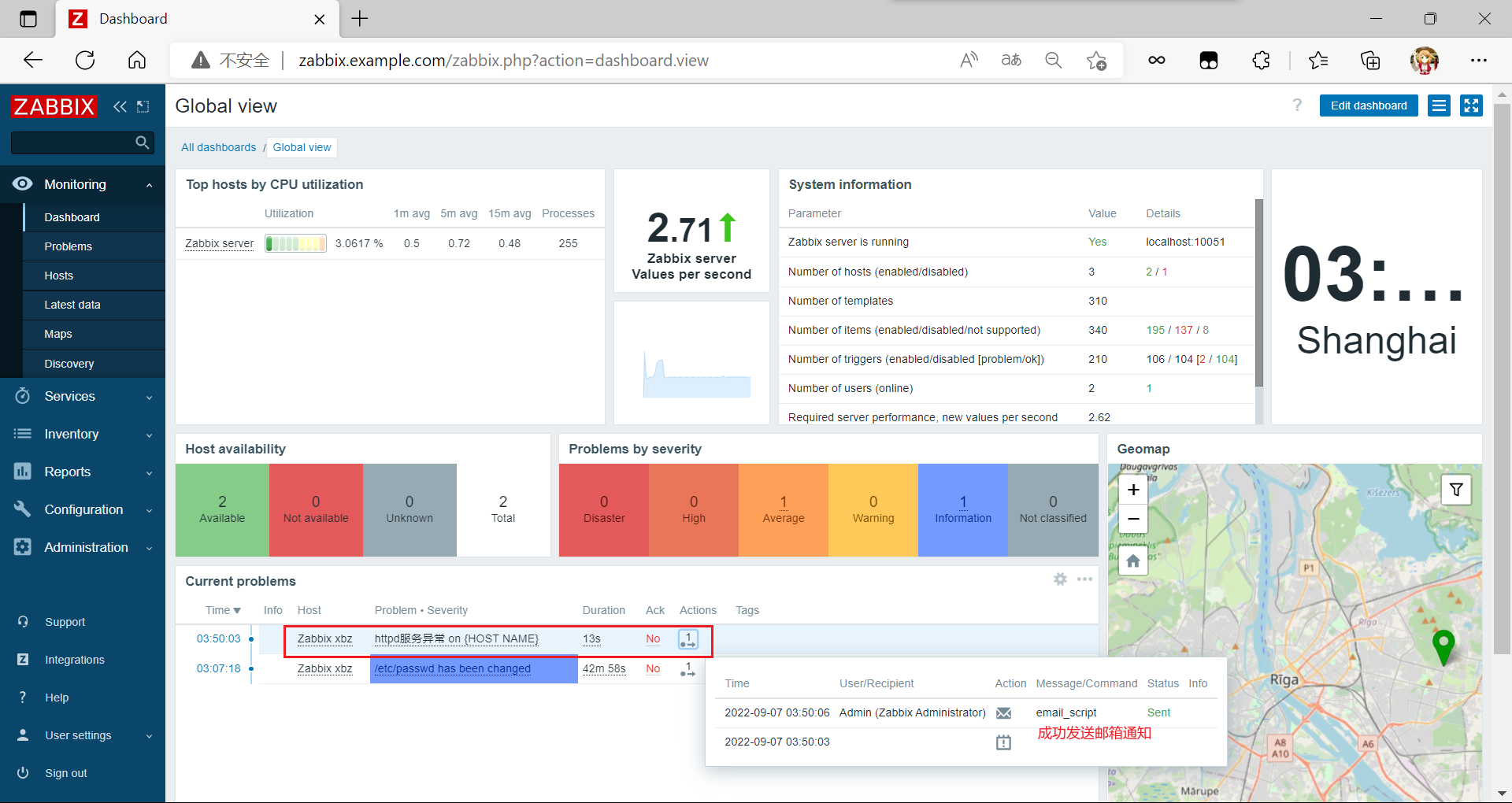Open dashboard help question mark icon
1512x803 pixels.
[1297, 105]
